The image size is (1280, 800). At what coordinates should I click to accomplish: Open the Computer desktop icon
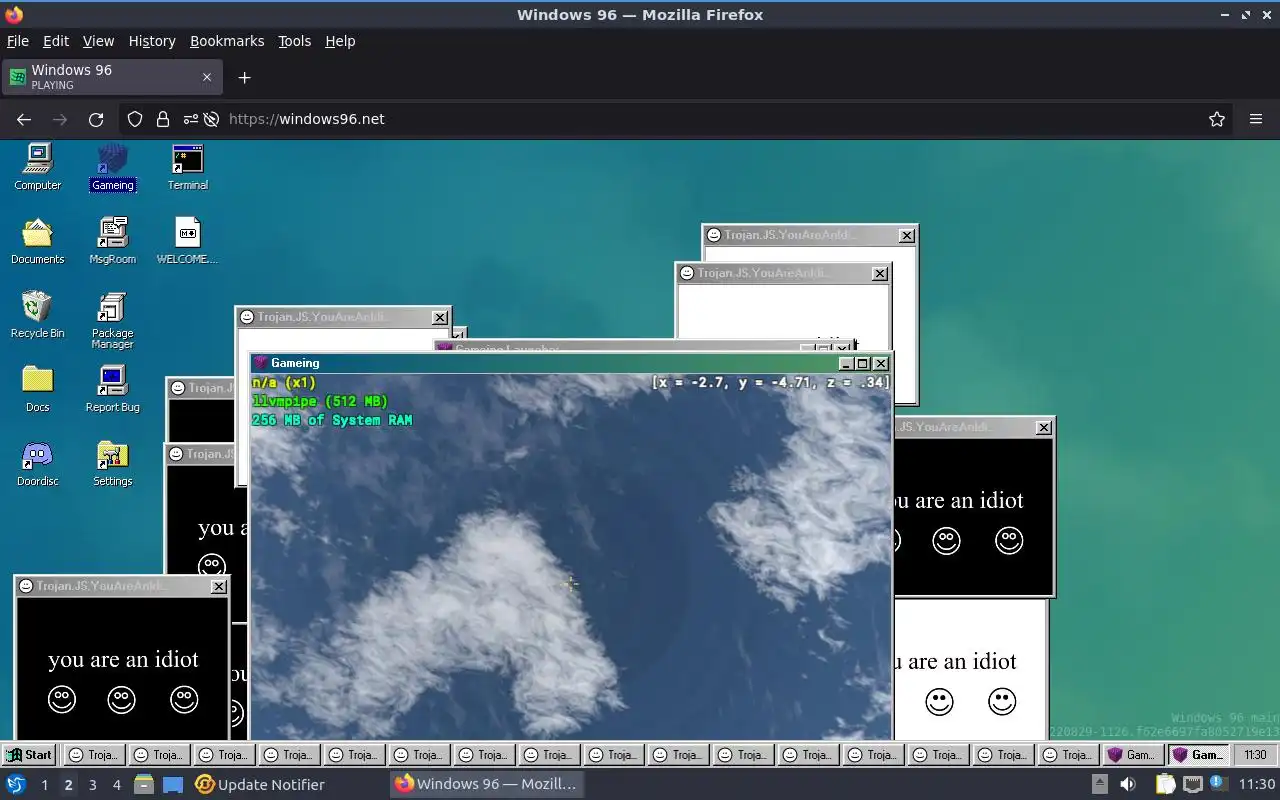click(x=38, y=167)
